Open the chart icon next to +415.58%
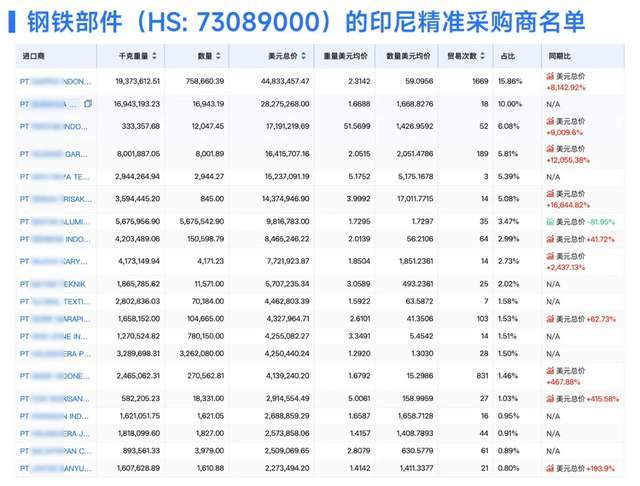The width and height of the screenshot is (640, 486). [x=550, y=399]
